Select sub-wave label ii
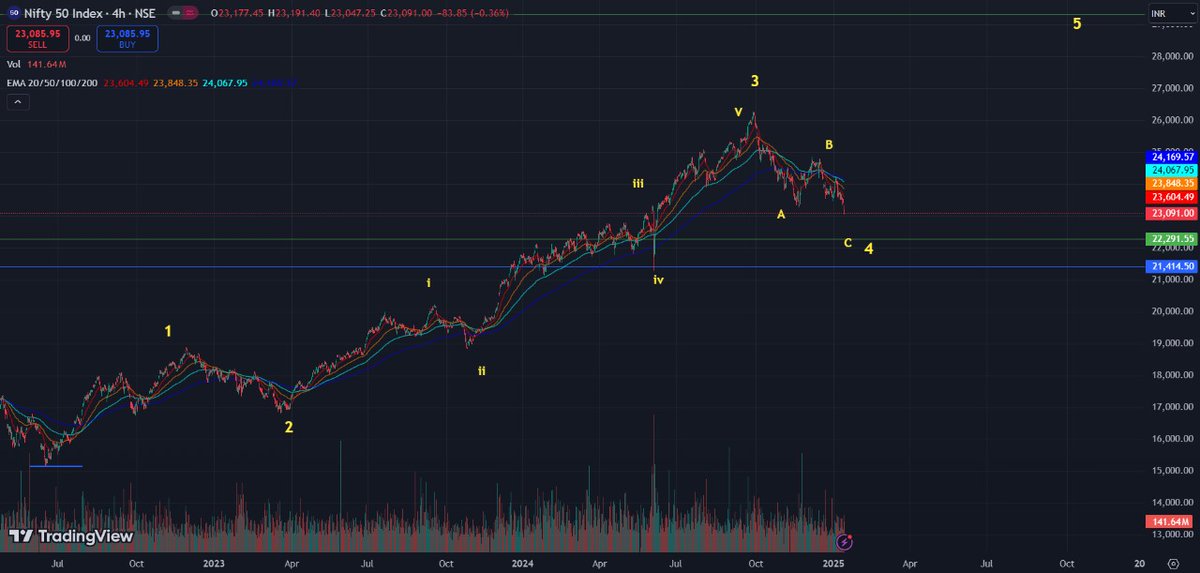This screenshot has height=573, width=1200. coord(482,370)
